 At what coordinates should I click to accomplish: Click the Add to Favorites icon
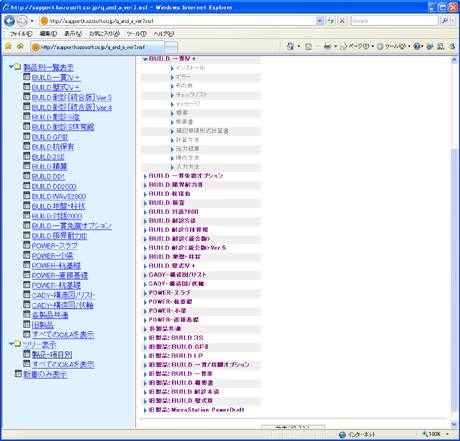[20, 46]
